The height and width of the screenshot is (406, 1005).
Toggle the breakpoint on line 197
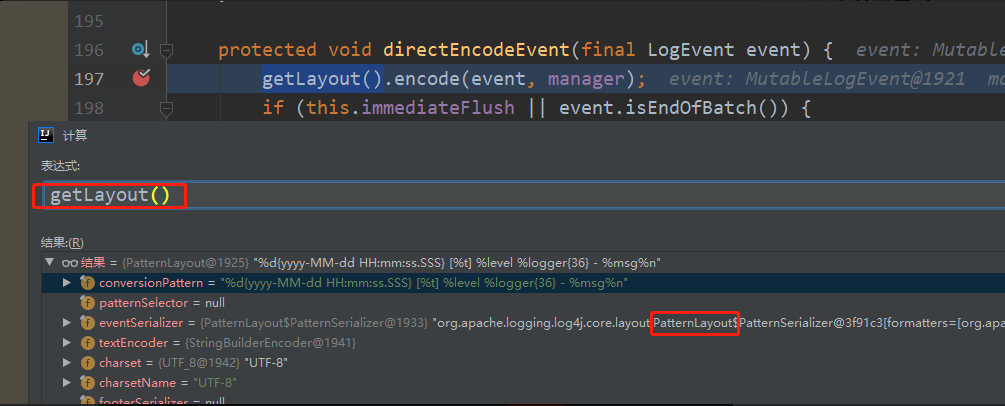pos(141,78)
